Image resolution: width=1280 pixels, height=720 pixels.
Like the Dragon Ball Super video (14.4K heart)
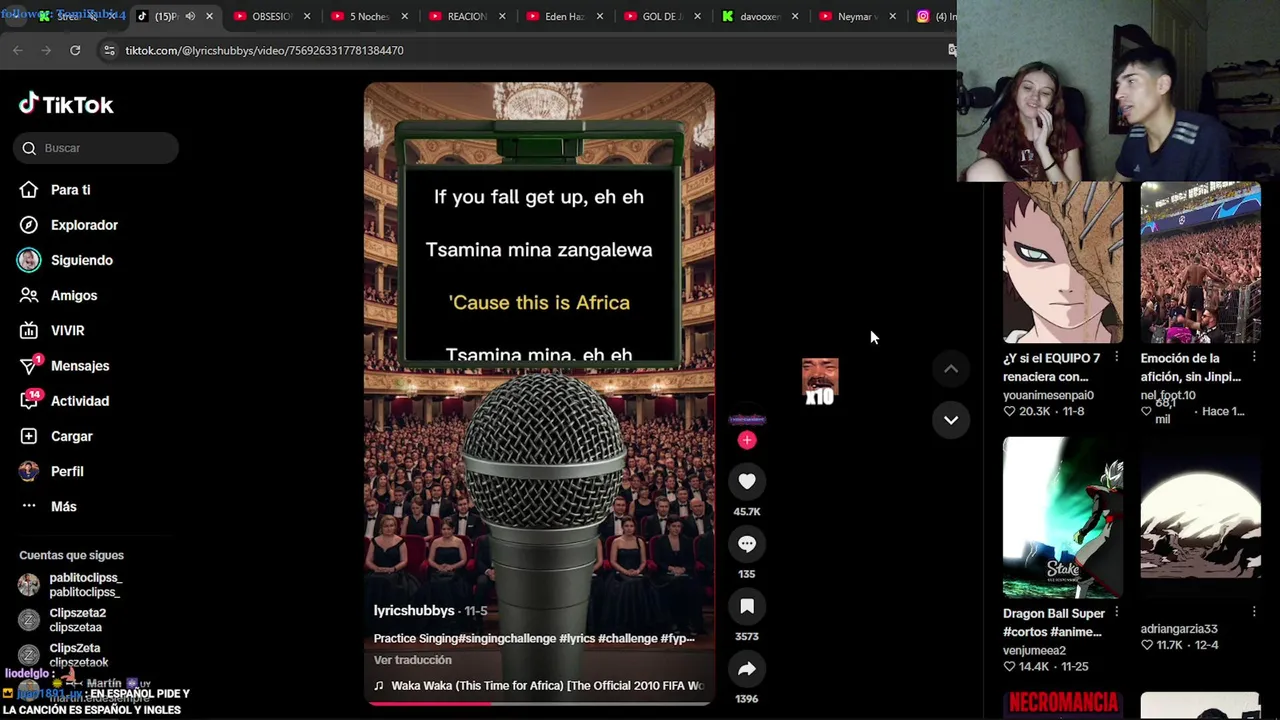pyautogui.click(x=1010, y=666)
